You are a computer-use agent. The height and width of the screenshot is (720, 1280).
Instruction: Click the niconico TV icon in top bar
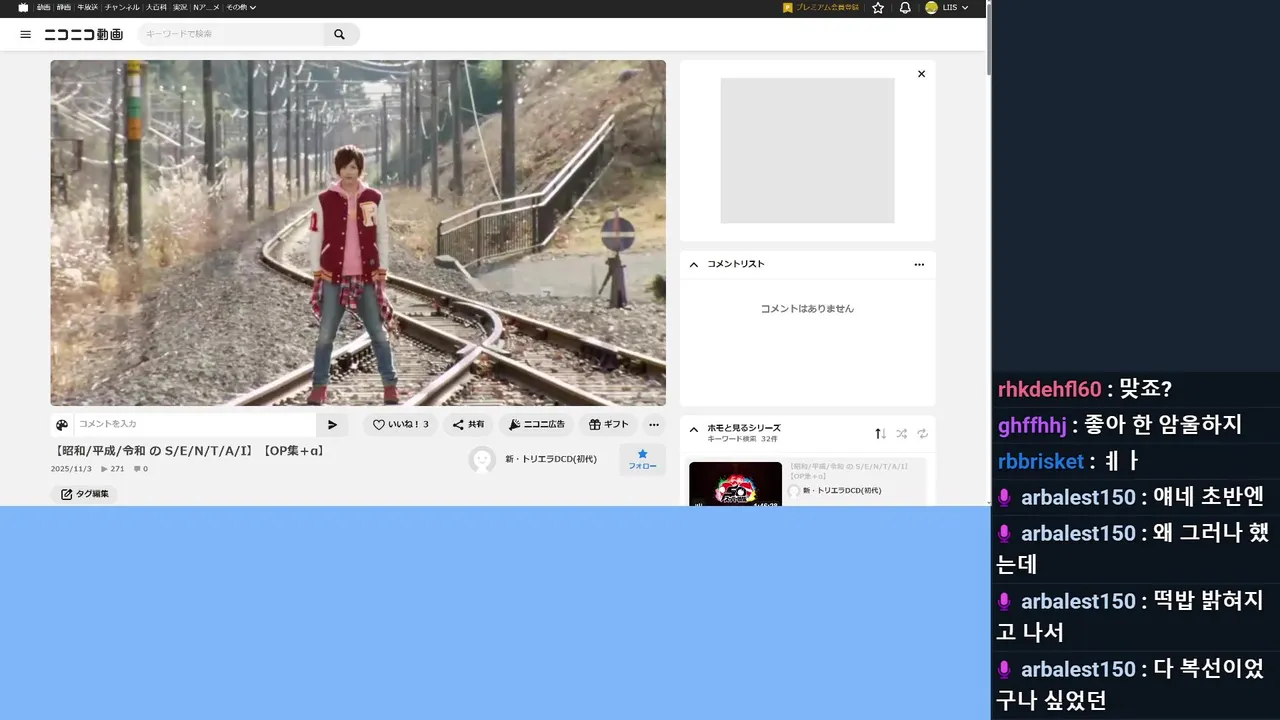24,7
